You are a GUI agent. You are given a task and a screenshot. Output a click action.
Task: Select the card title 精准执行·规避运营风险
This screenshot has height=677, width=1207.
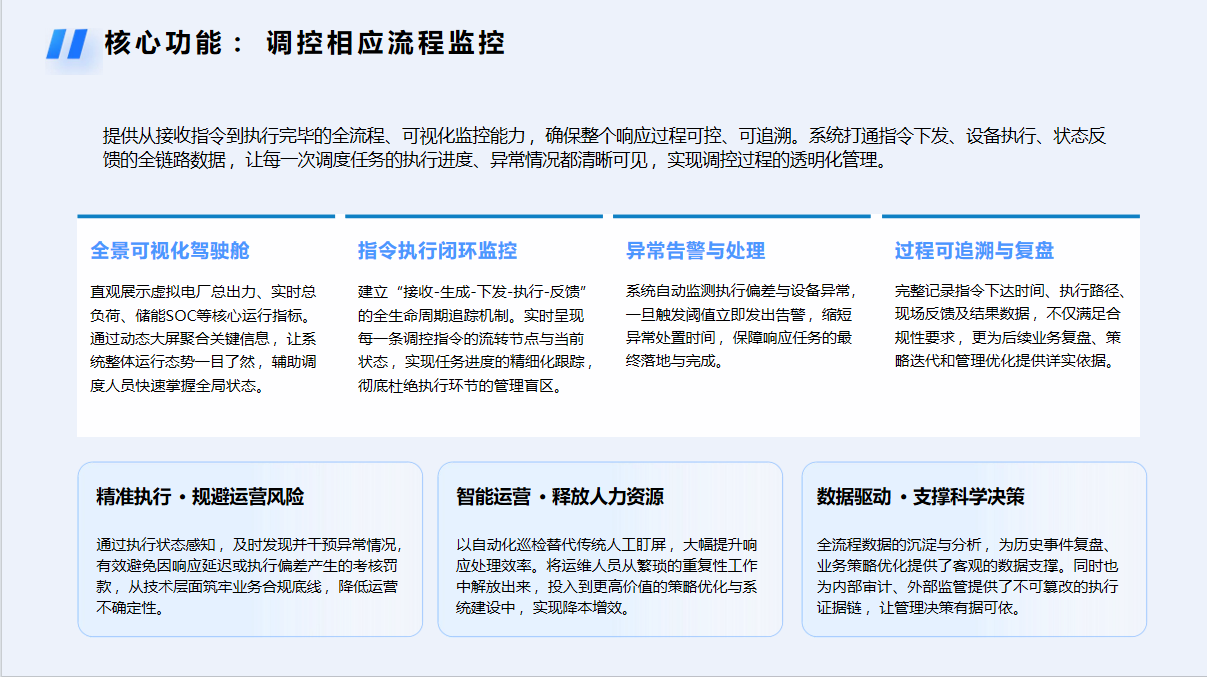click(200, 497)
